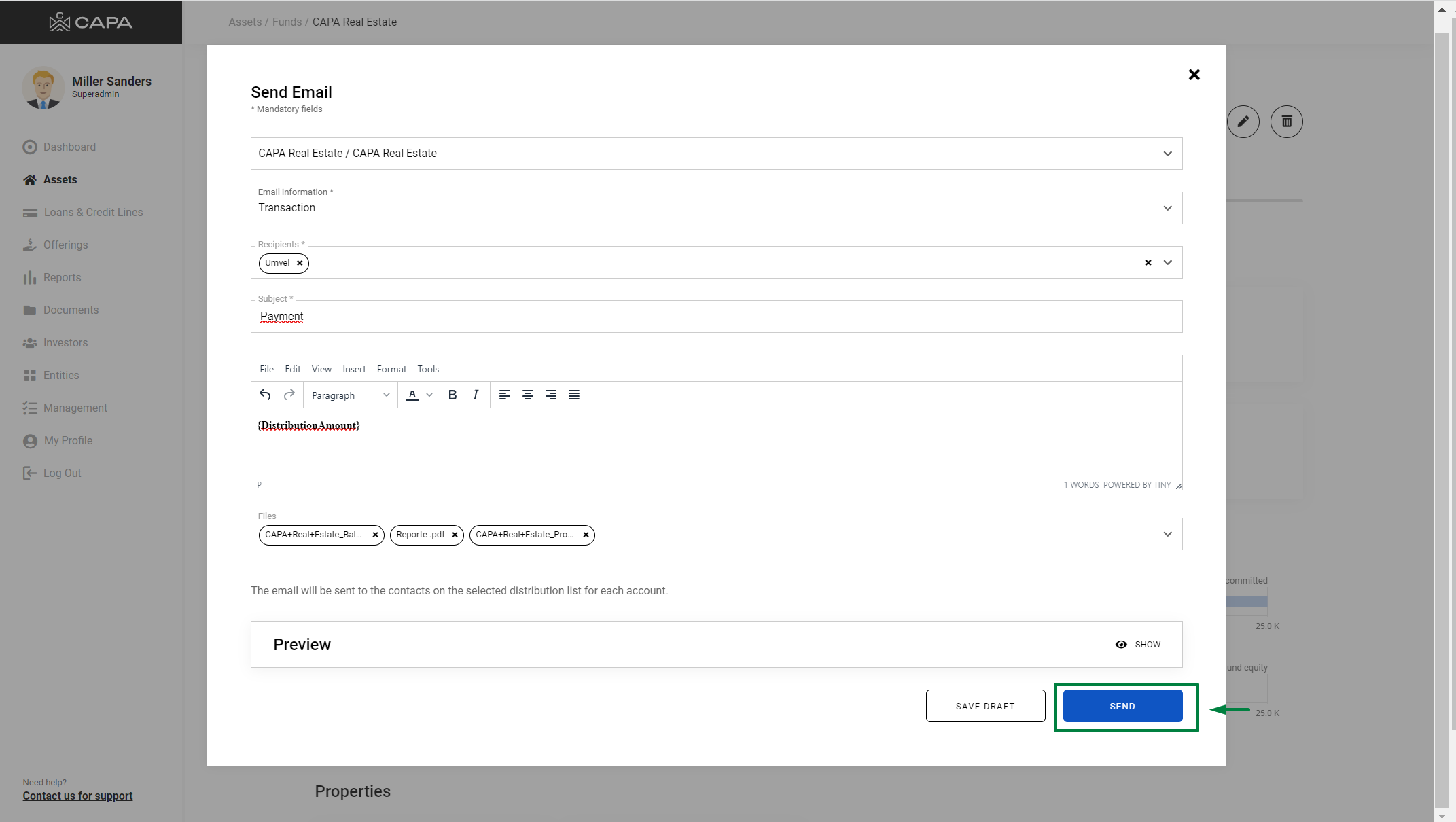Click the SAVE DRAFT button
The width and height of the screenshot is (1456, 822).
tap(985, 706)
